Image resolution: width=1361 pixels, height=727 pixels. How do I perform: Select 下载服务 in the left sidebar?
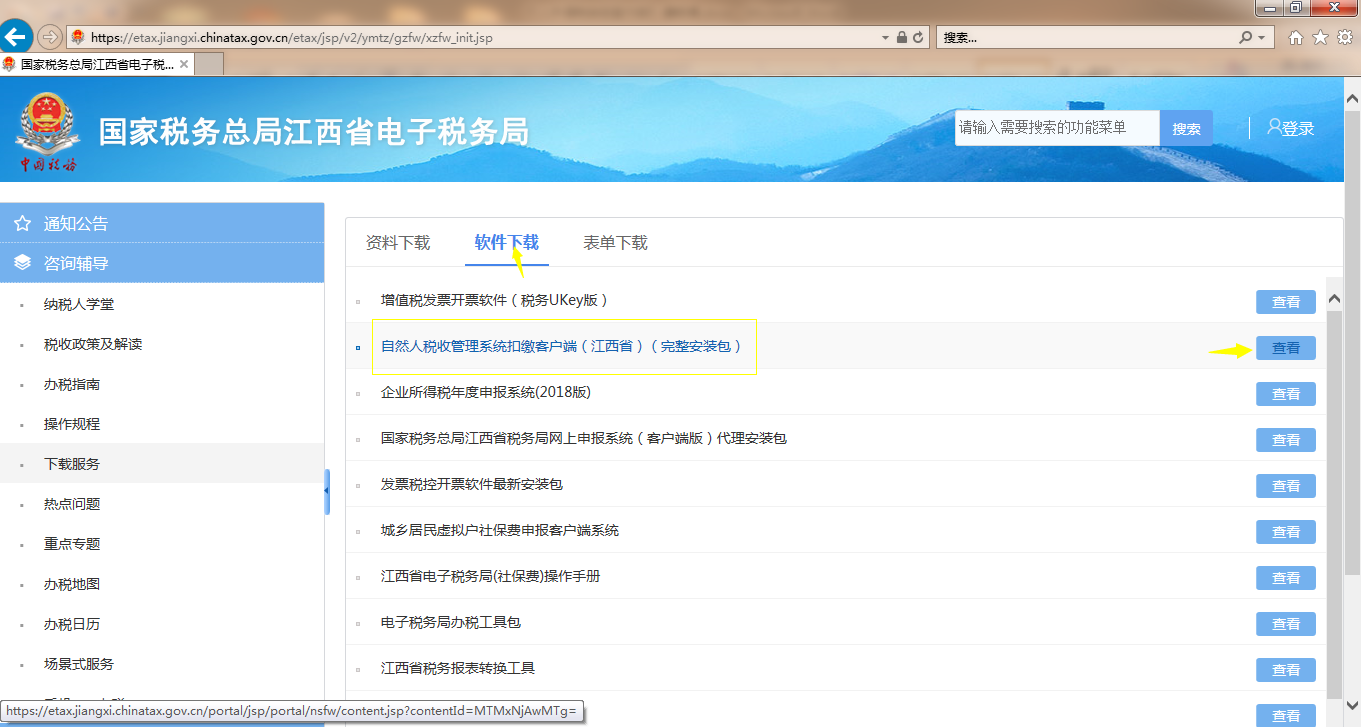pyautogui.click(x=70, y=463)
